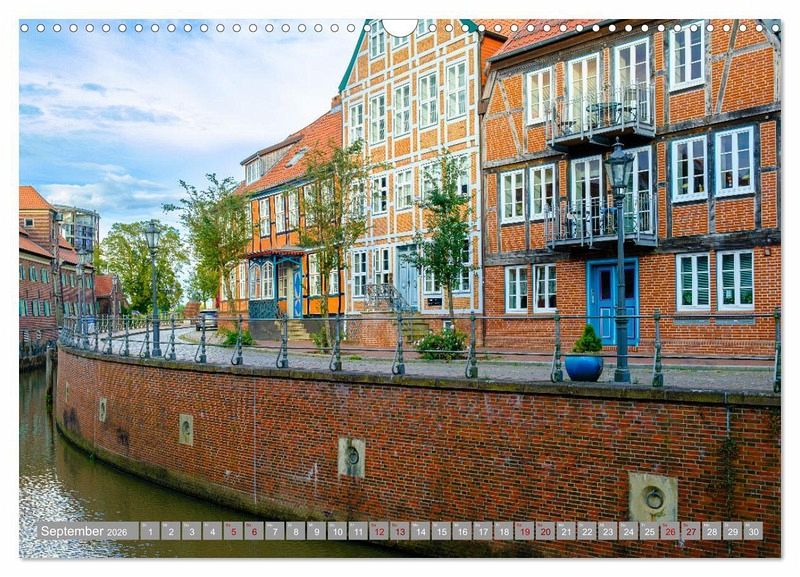Click the calendar hanging hole at the top
Image resolution: width=800 pixels, height=577 pixels.
[x=399, y=27]
